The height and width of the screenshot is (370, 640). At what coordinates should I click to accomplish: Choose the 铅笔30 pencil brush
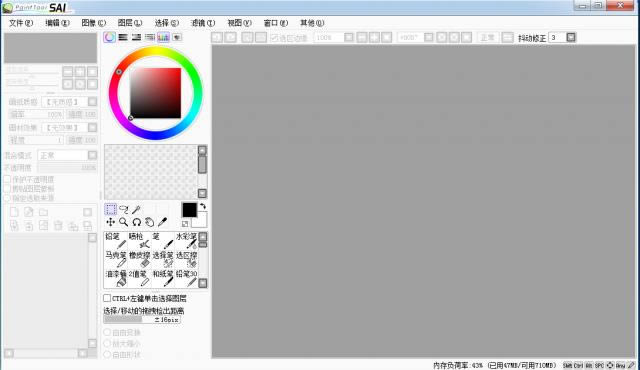point(186,278)
